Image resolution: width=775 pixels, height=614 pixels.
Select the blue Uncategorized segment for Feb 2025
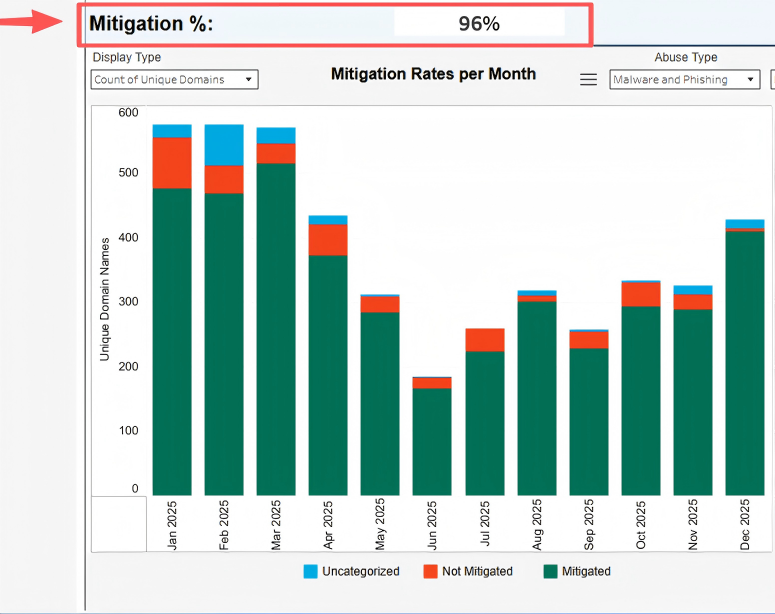tap(224, 145)
